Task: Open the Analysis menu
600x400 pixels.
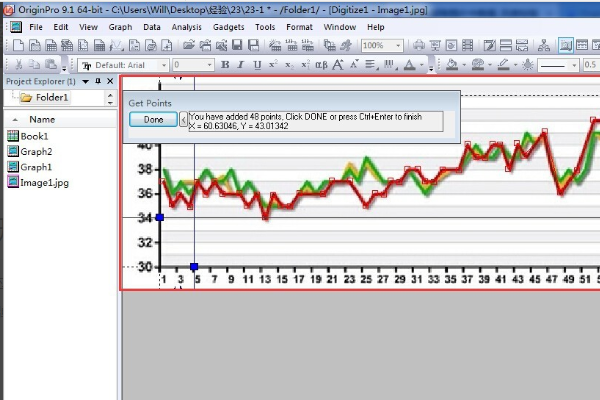Action: click(x=186, y=27)
